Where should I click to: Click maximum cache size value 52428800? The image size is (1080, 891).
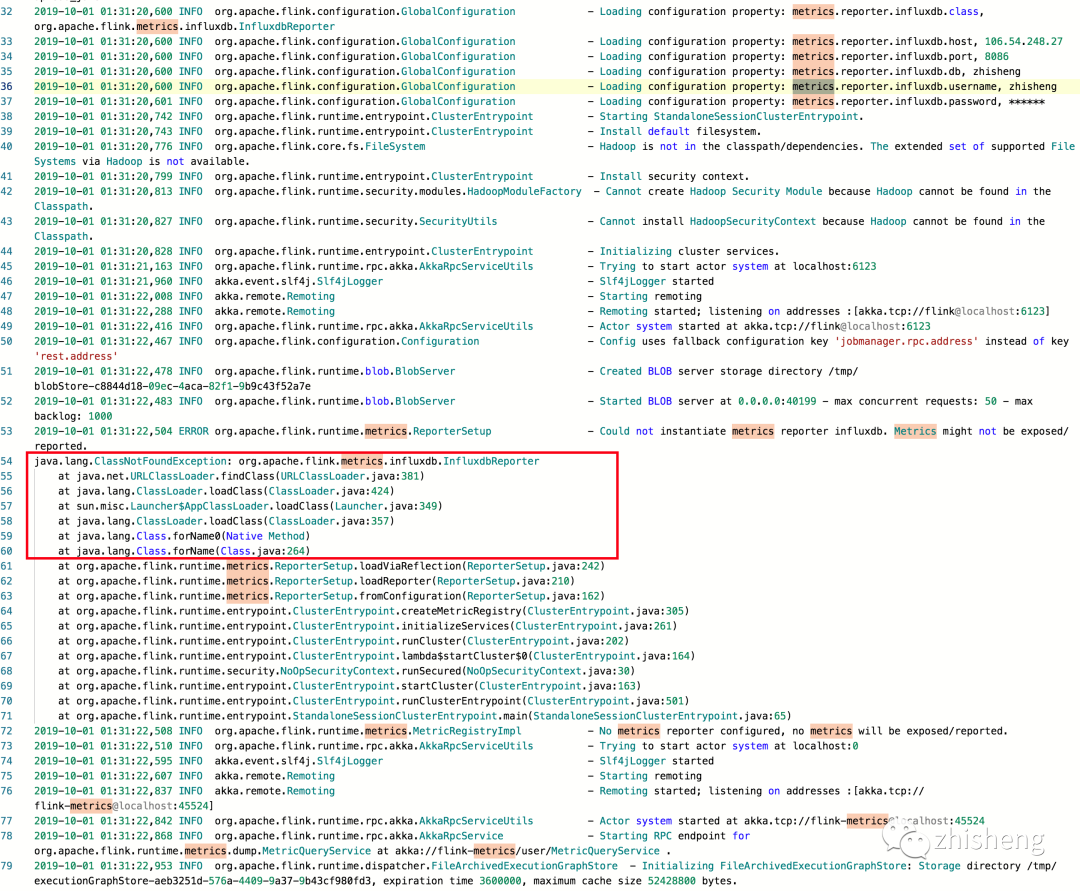point(674,881)
